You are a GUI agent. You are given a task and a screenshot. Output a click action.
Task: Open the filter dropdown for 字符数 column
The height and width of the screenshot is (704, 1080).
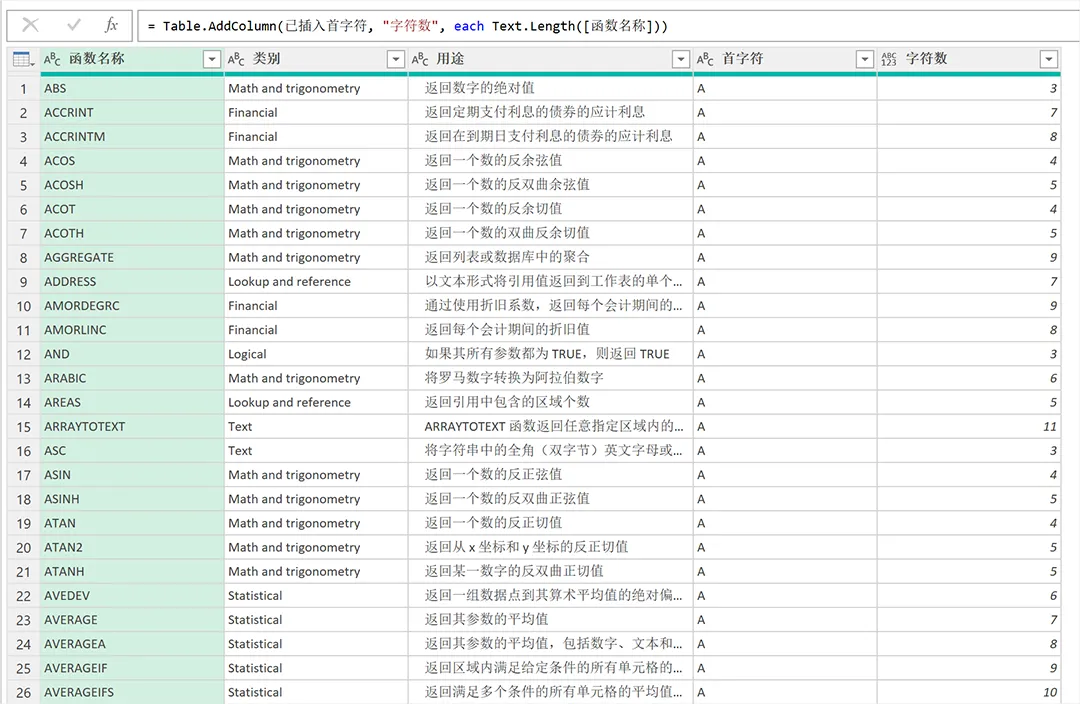1049,59
